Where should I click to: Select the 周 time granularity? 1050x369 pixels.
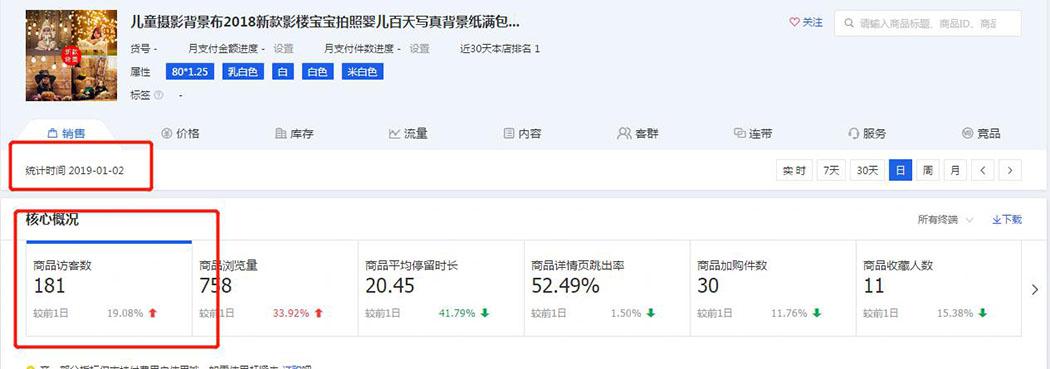click(x=927, y=170)
